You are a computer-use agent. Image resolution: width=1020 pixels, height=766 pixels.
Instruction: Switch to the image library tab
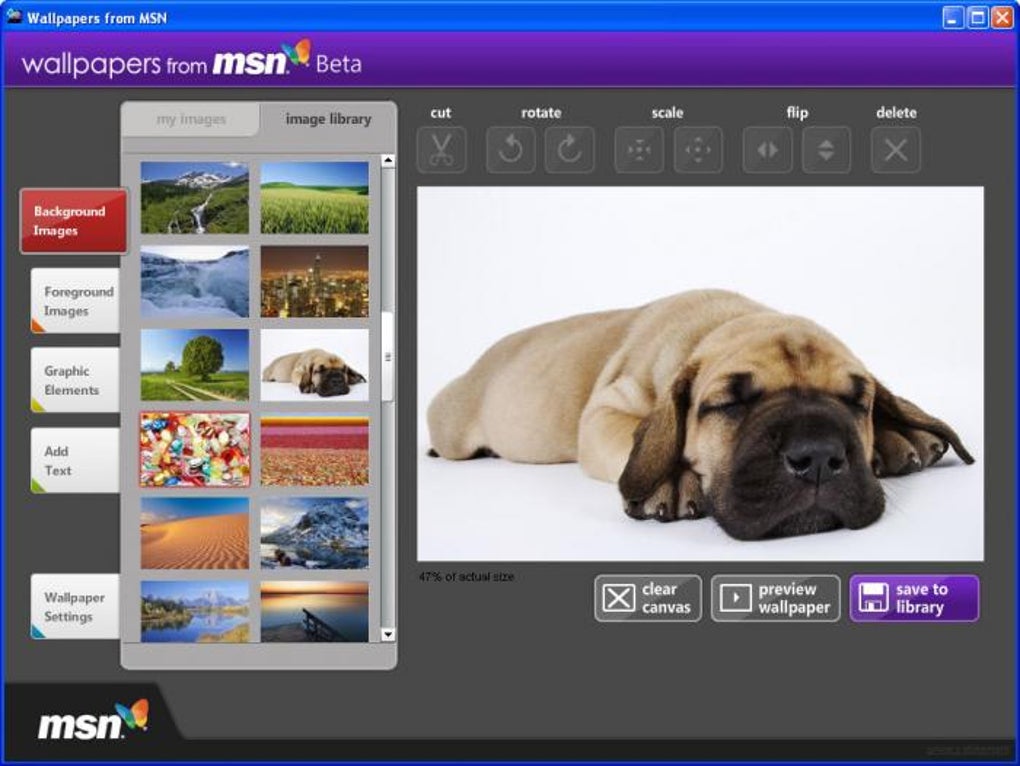point(328,120)
